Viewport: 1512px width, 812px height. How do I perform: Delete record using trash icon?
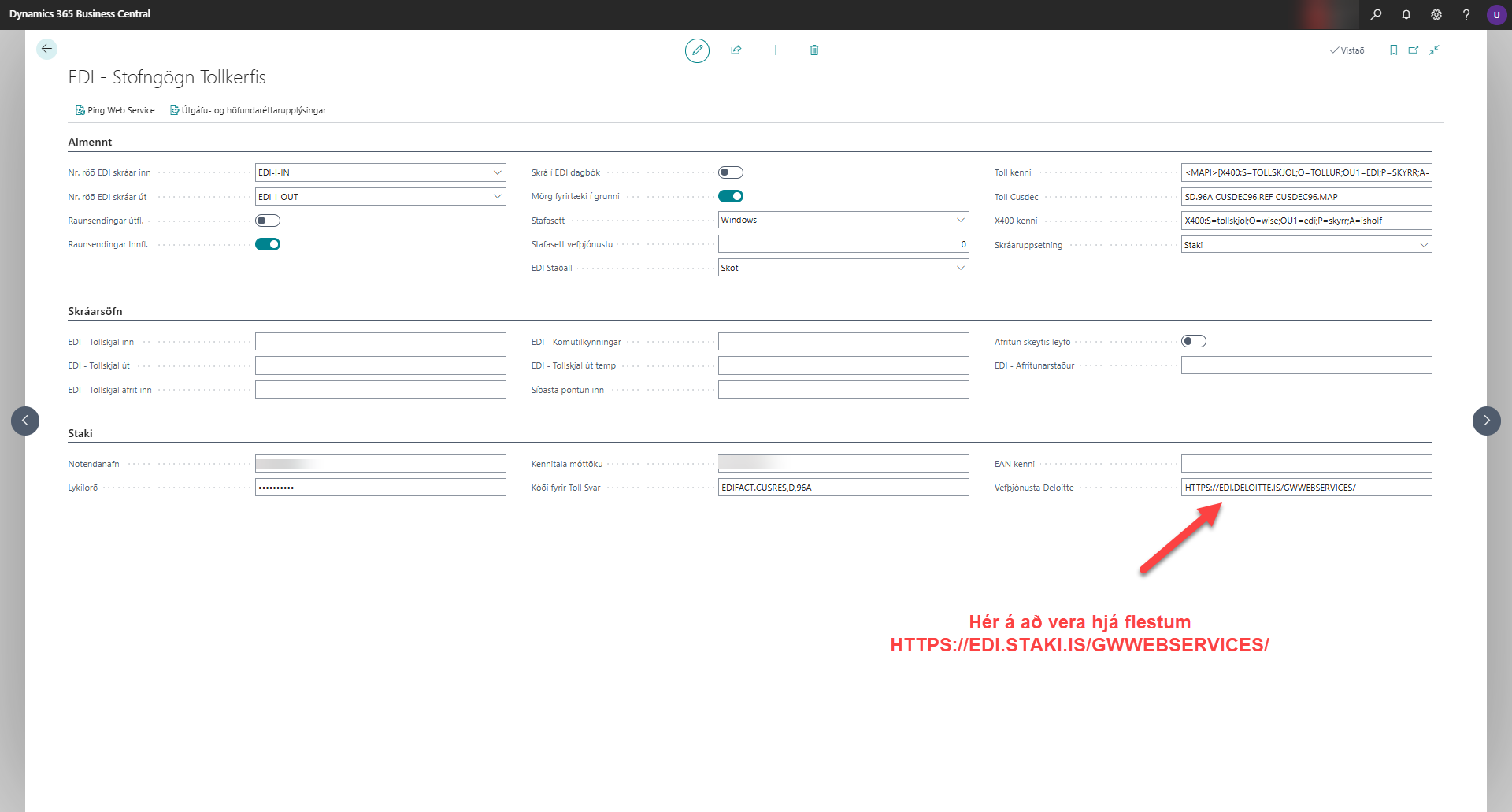pyautogui.click(x=814, y=50)
